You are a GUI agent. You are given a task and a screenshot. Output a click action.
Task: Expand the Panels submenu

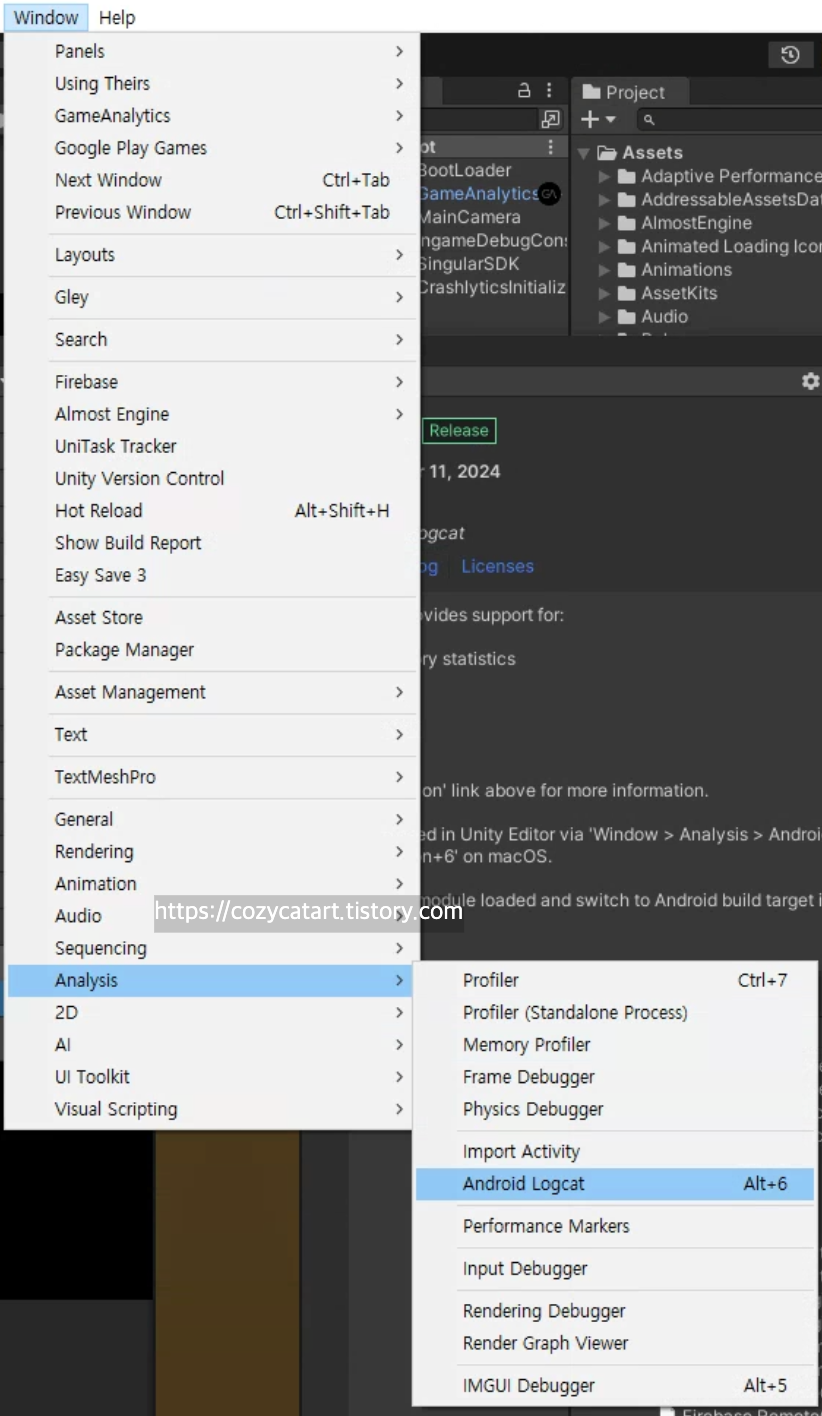coord(212,51)
